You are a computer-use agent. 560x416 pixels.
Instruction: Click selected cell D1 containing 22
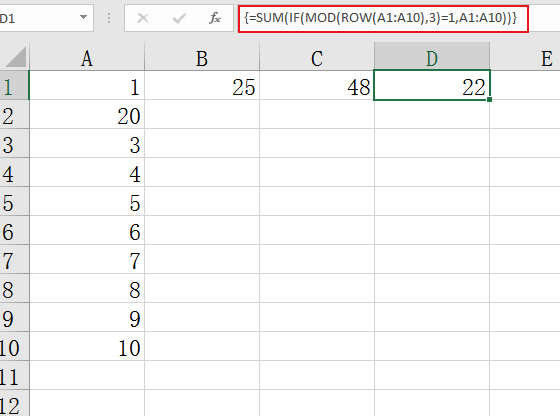(x=432, y=85)
